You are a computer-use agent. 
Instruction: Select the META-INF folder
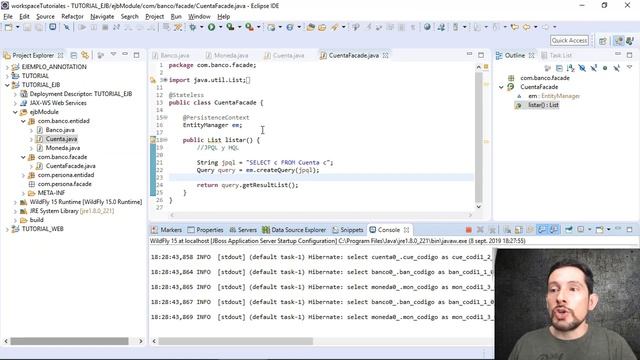click(51, 193)
